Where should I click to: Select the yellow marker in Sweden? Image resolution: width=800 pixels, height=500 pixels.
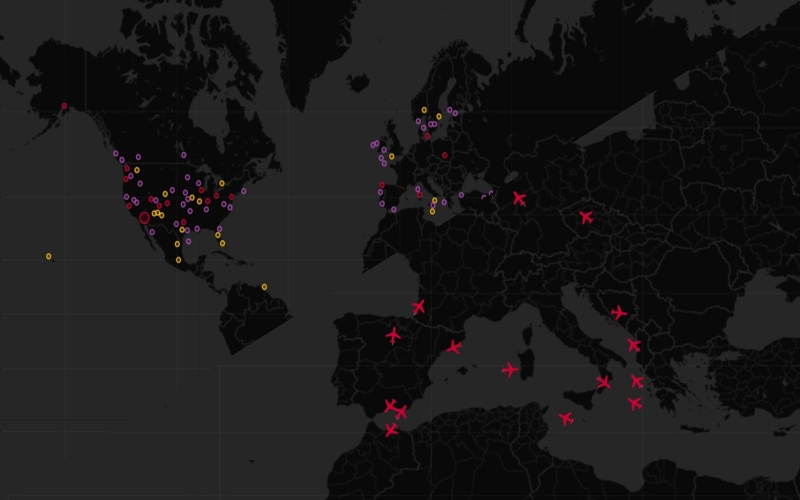point(439,116)
